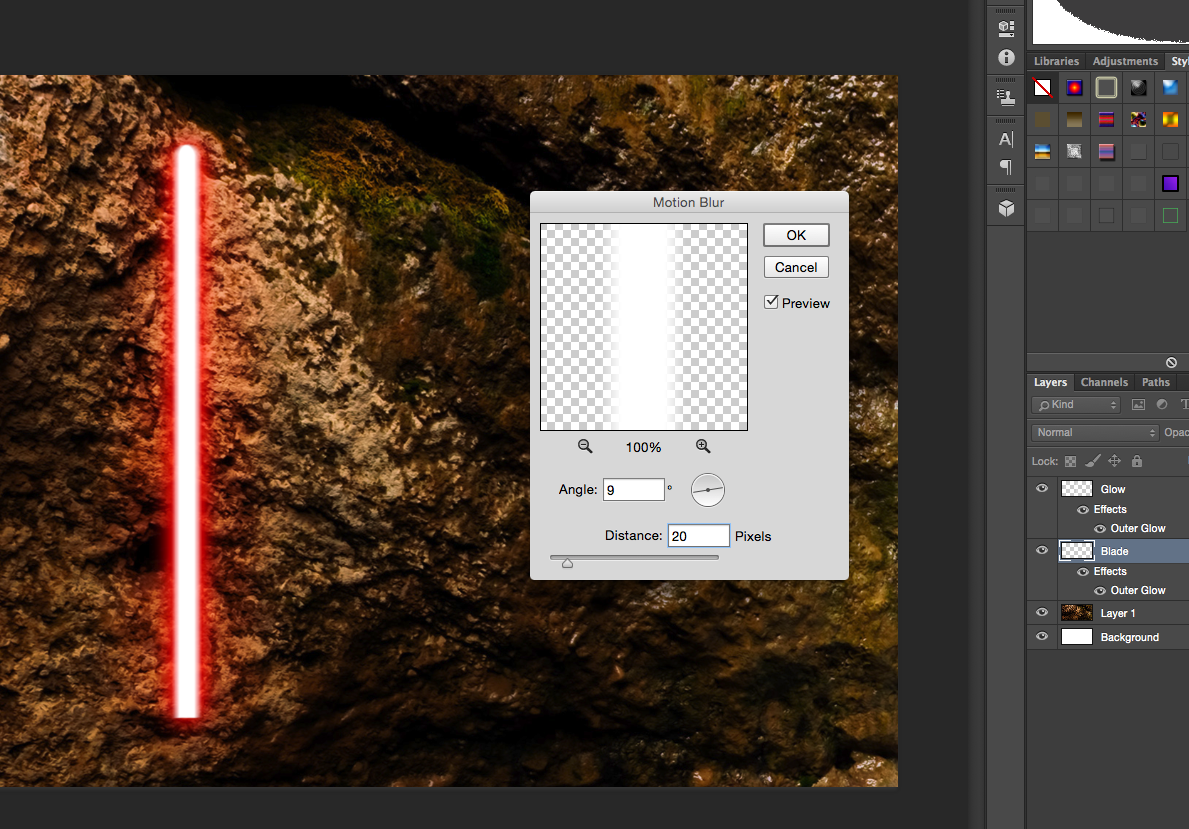Screen dimensions: 1189x829
Task: Click the zoom-in magnifier in Motion Blur preview
Action: pos(703,446)
